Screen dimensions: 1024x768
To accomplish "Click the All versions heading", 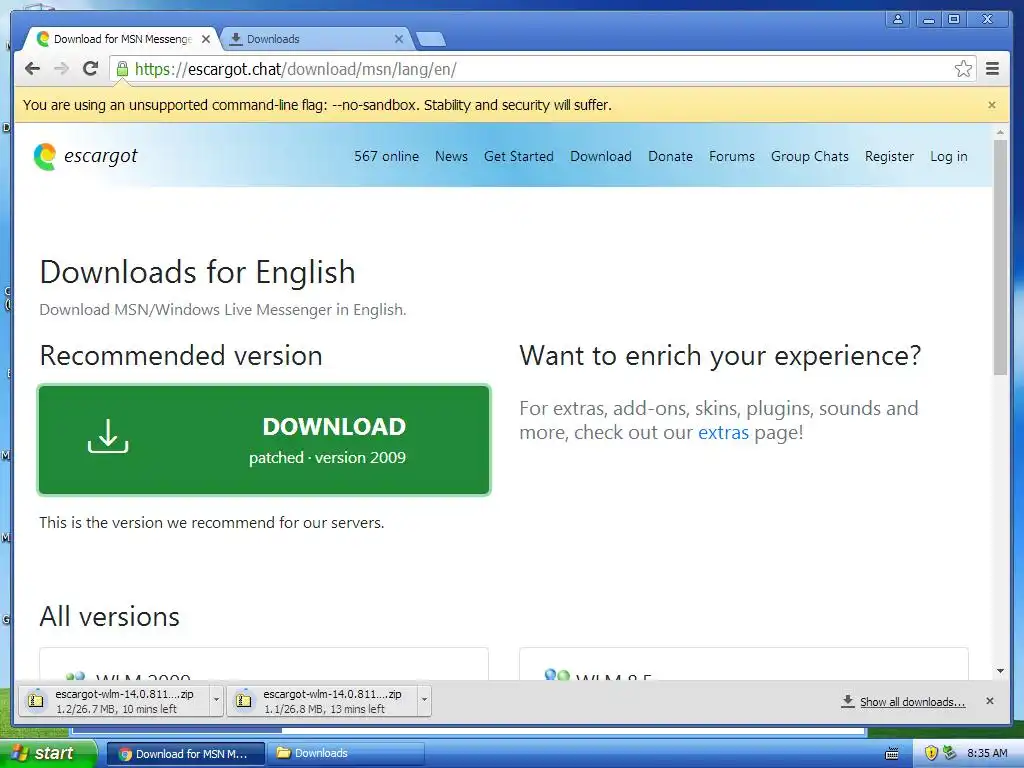I will click(x=109, y=616).
